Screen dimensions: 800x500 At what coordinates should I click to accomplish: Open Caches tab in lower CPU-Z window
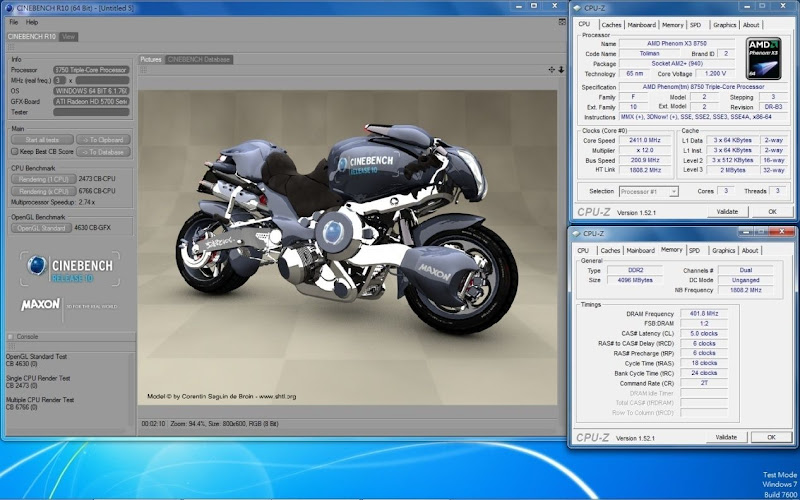[610, 251]
